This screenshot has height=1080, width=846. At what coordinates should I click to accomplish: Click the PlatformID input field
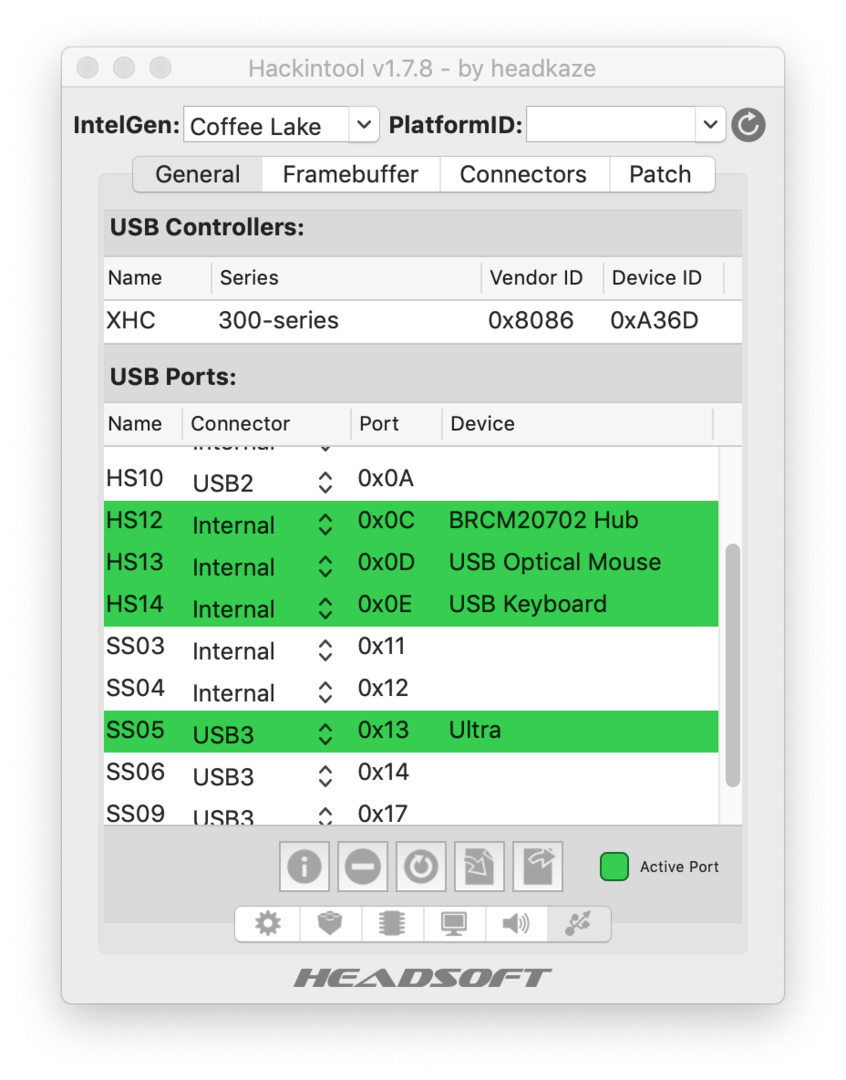[x=611, y=125]
